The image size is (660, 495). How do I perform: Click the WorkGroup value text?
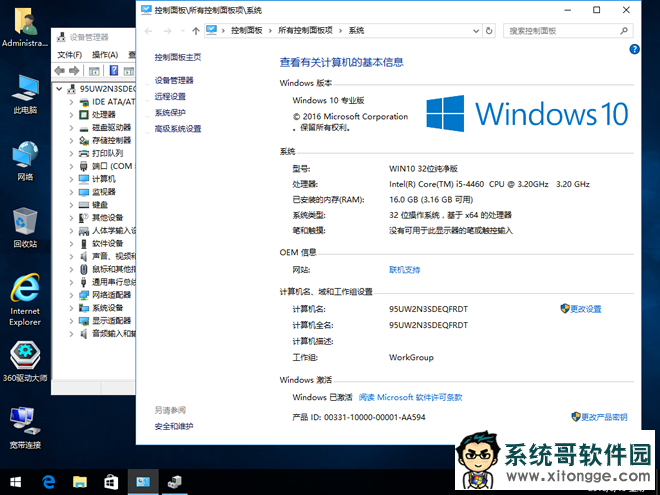tap(411, 357)
